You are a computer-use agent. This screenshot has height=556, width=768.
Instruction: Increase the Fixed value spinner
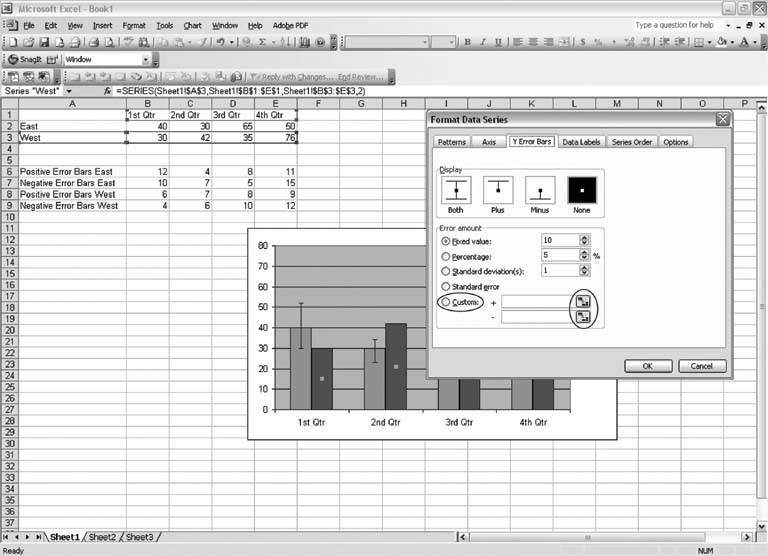click(x=584, y=238)
